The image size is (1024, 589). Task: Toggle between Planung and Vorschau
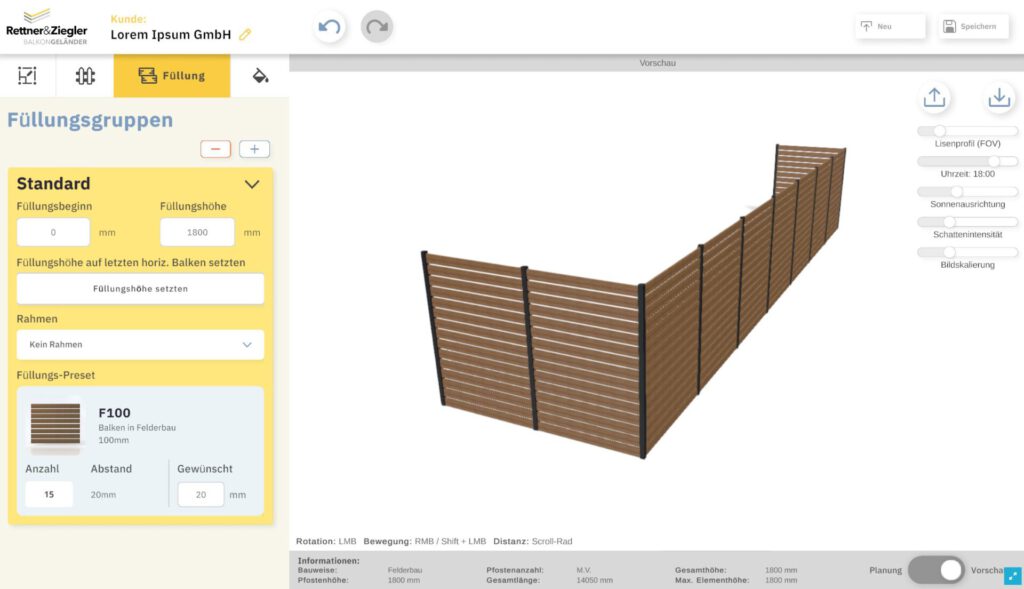936,570
